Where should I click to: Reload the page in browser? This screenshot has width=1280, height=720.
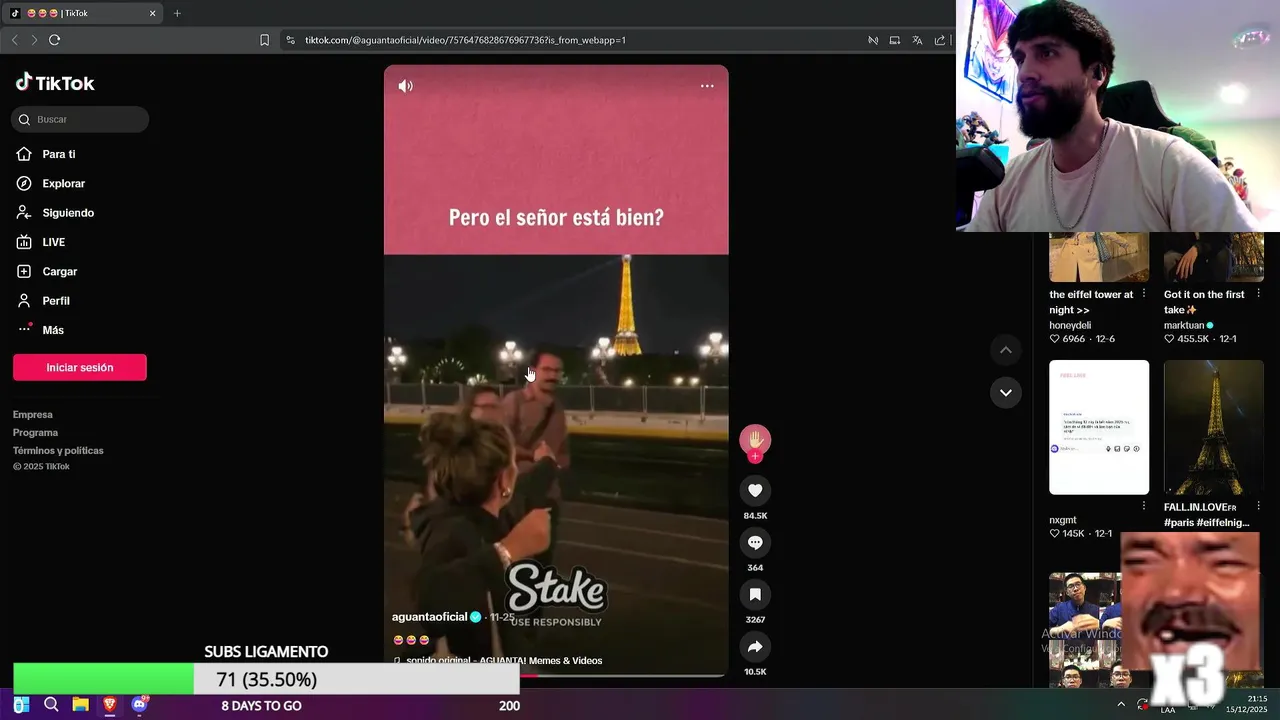(x=54, y=40)
